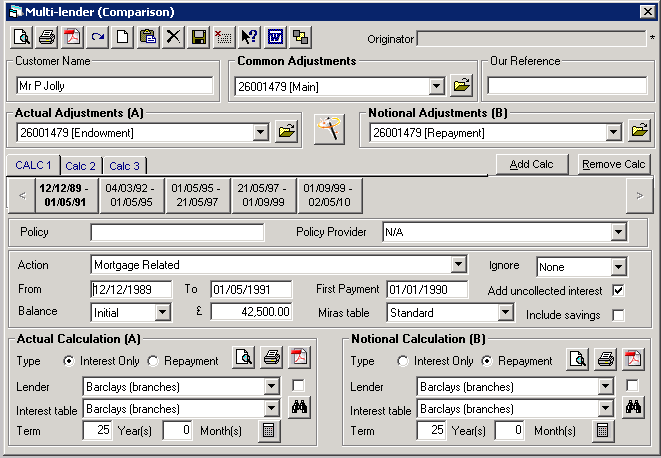This screenshot has height=458, width=661.
Task: Open Lender dropdown in Actual Calculation (A)
Action: [271, 386]
